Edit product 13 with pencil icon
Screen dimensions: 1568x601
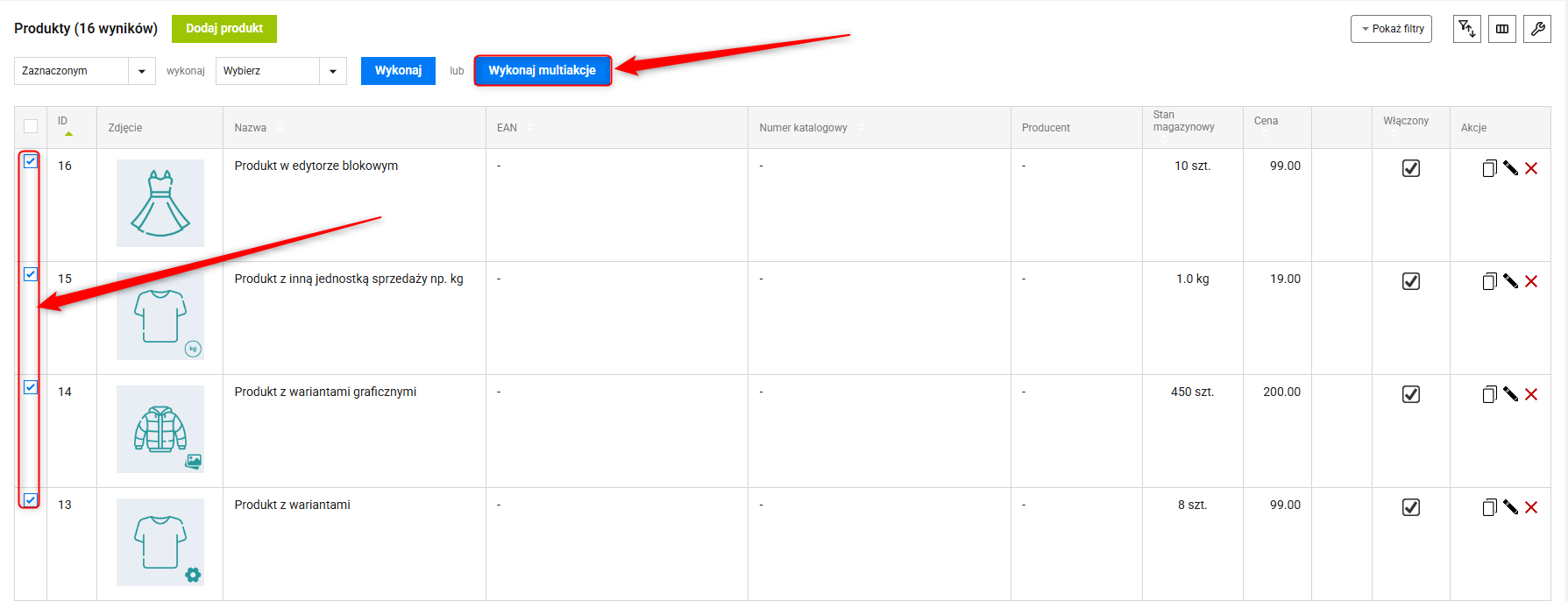(x=1510, y=507)
